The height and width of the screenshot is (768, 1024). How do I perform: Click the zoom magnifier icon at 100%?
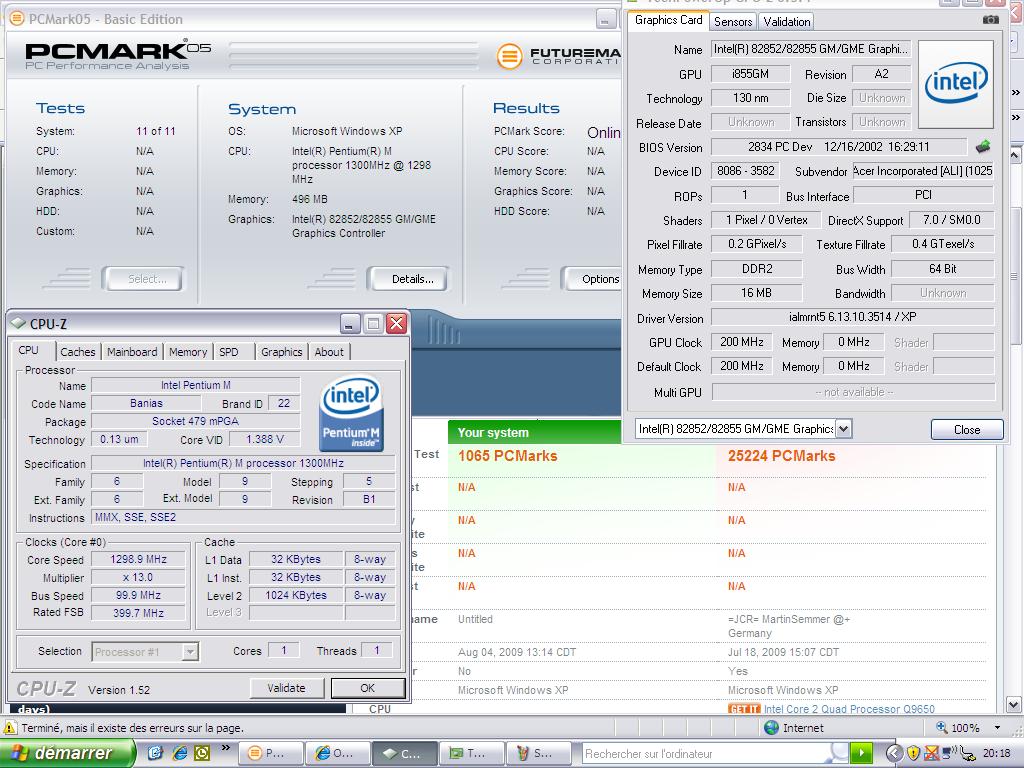pyautogui.click(x=942, y=727)
